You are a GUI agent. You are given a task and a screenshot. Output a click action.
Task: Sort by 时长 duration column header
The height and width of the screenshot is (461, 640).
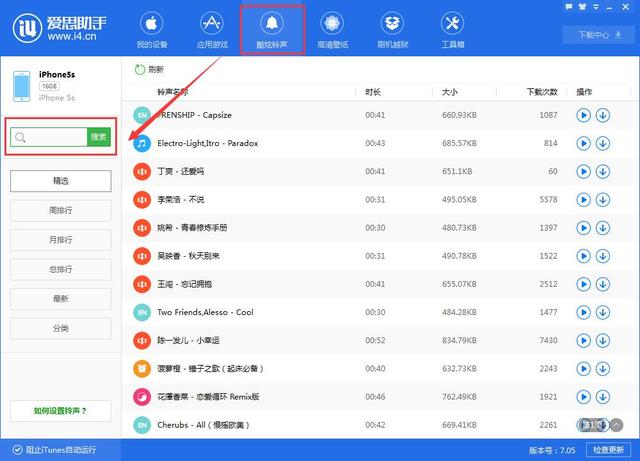tap(373, 92)
